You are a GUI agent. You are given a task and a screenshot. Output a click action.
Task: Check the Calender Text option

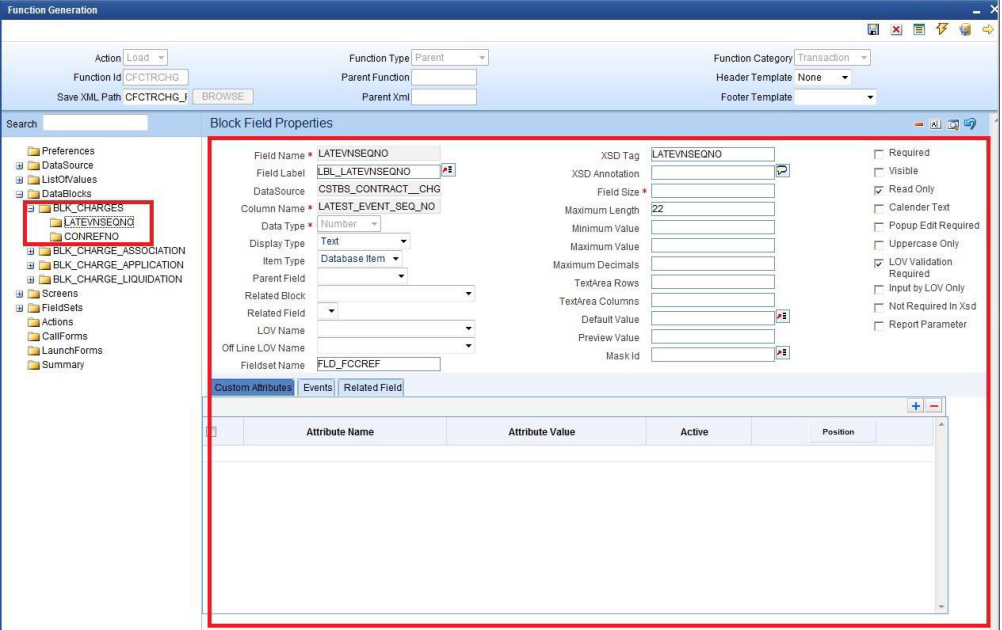879,208
